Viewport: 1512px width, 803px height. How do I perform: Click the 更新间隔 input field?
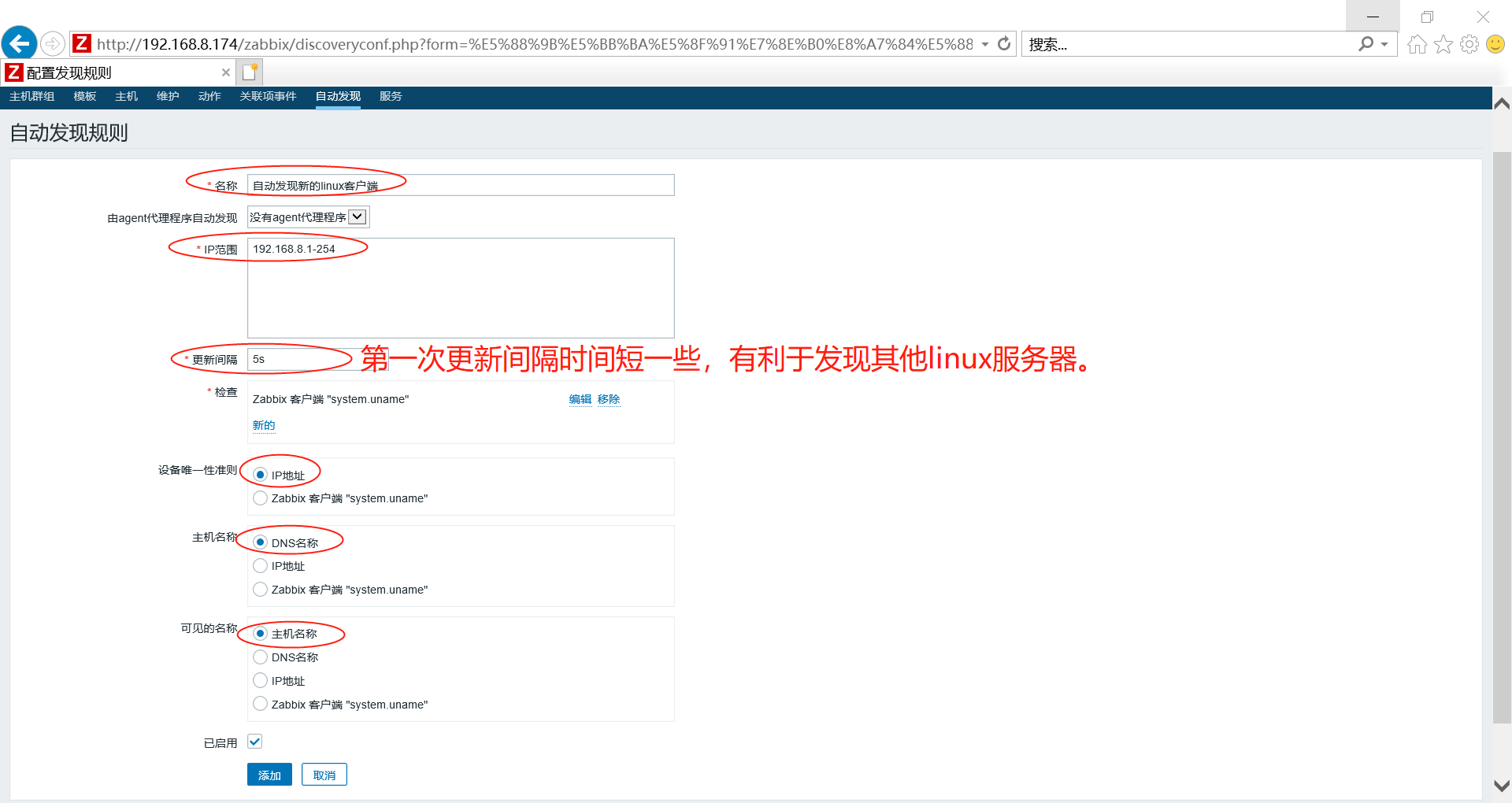(318, 359)
